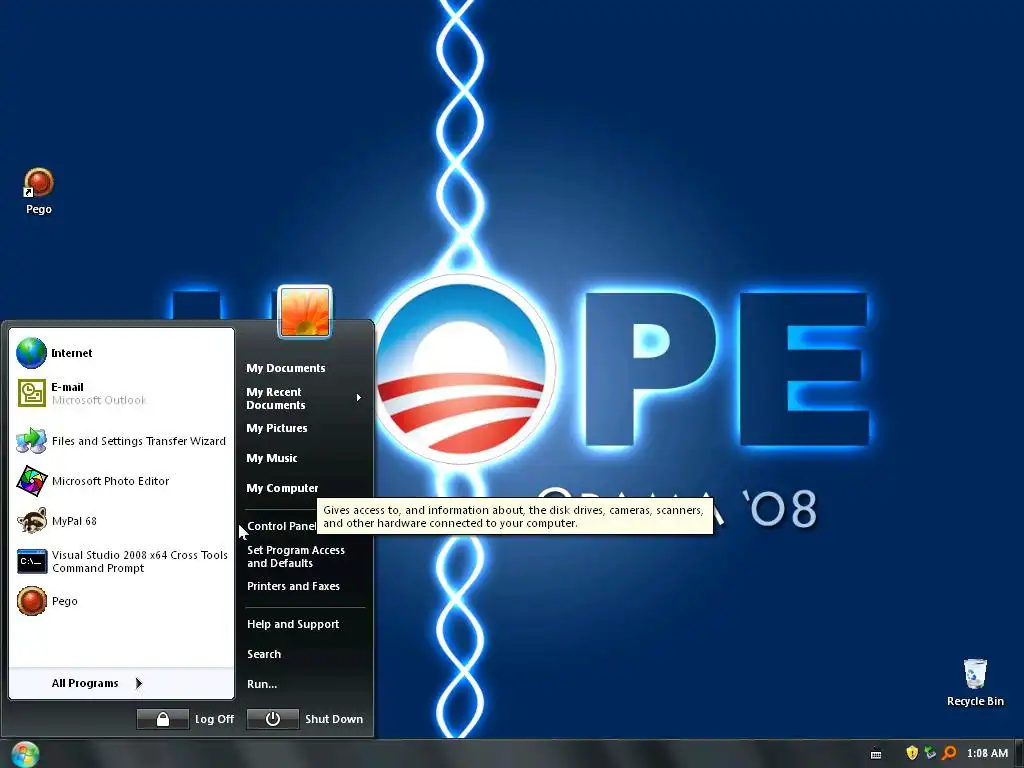Click the orange magnifier tray icon
The image size is (1024, 768).
949,753
